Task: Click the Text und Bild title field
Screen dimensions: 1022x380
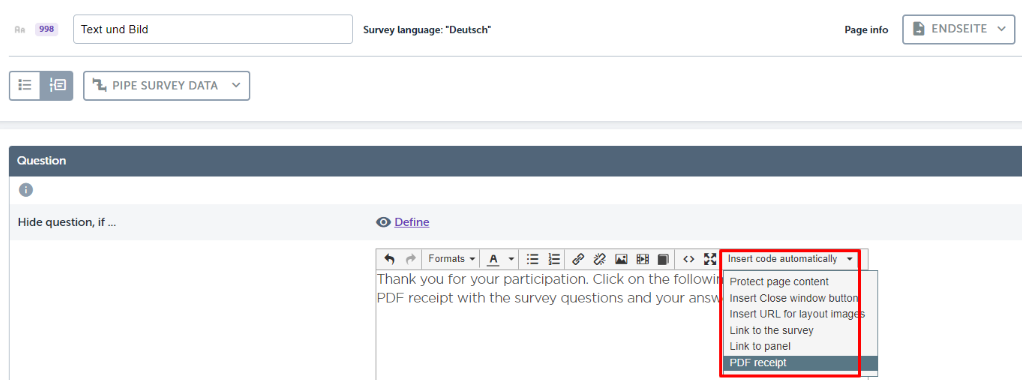Action: pos(213,29)
